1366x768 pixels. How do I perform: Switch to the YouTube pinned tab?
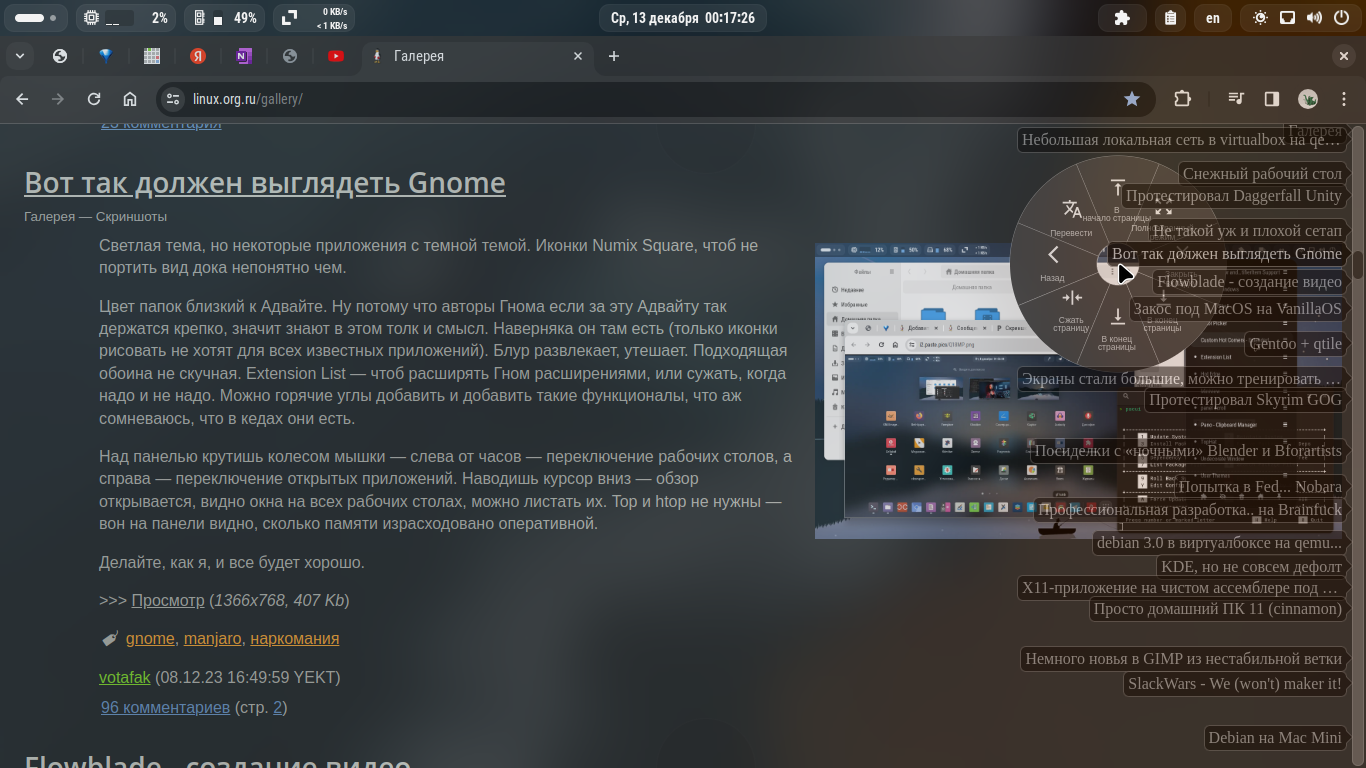click(x=336, y=56)
